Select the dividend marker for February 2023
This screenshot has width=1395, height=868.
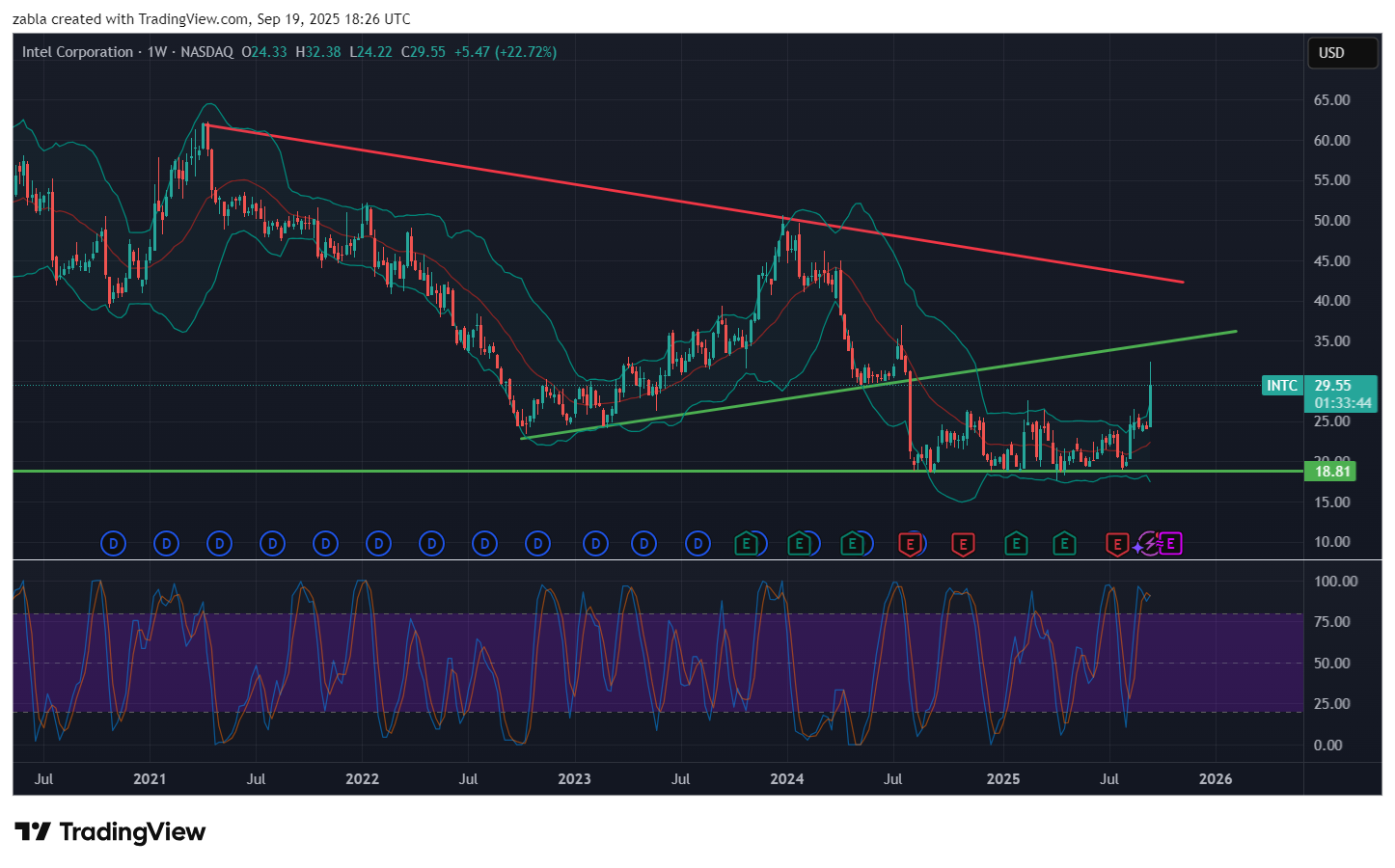(596, 544)
